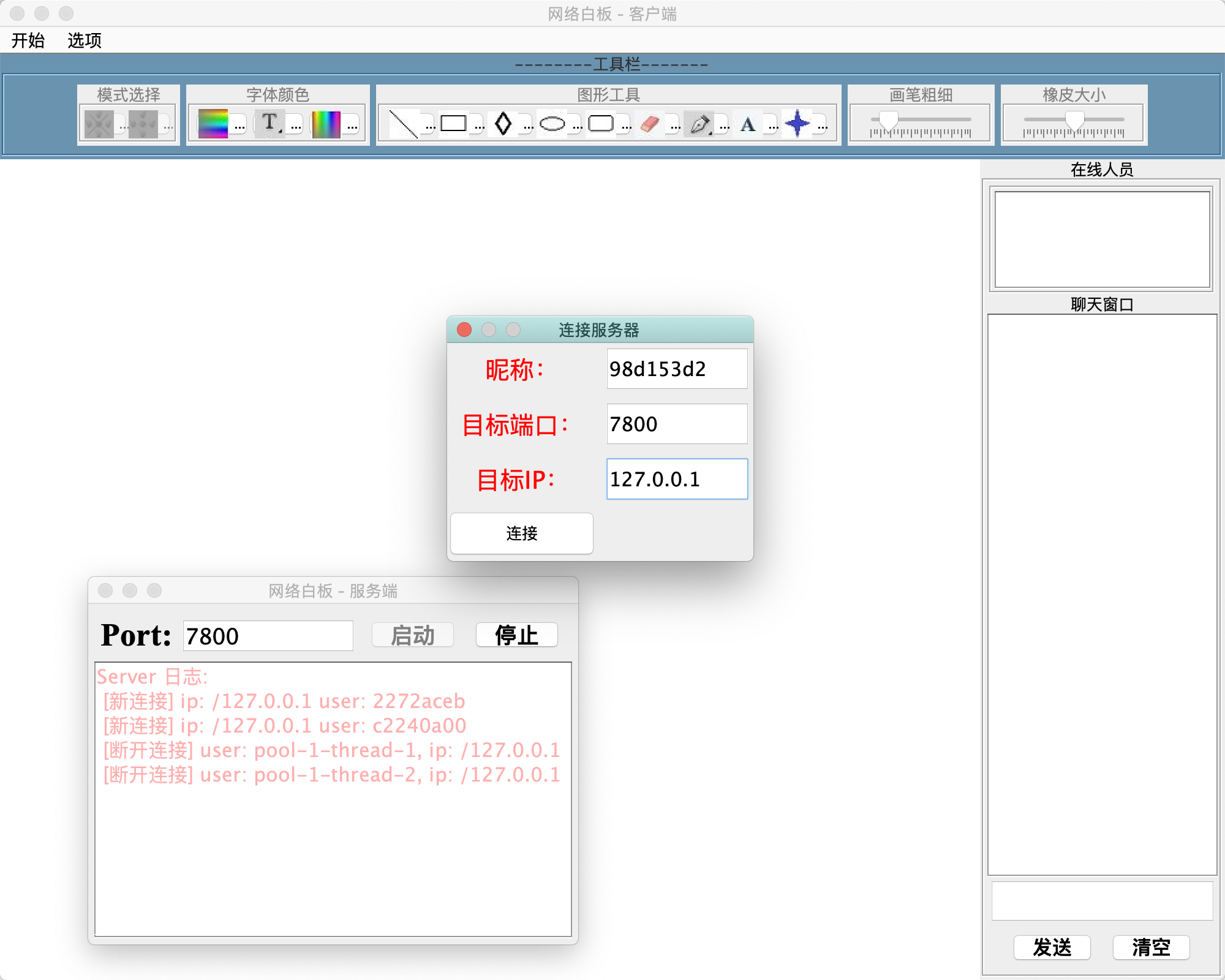Click the 网络白板 - 服务端 window title bar
The width and height of the screenshot is (1225, 980).
click(333, 590)
